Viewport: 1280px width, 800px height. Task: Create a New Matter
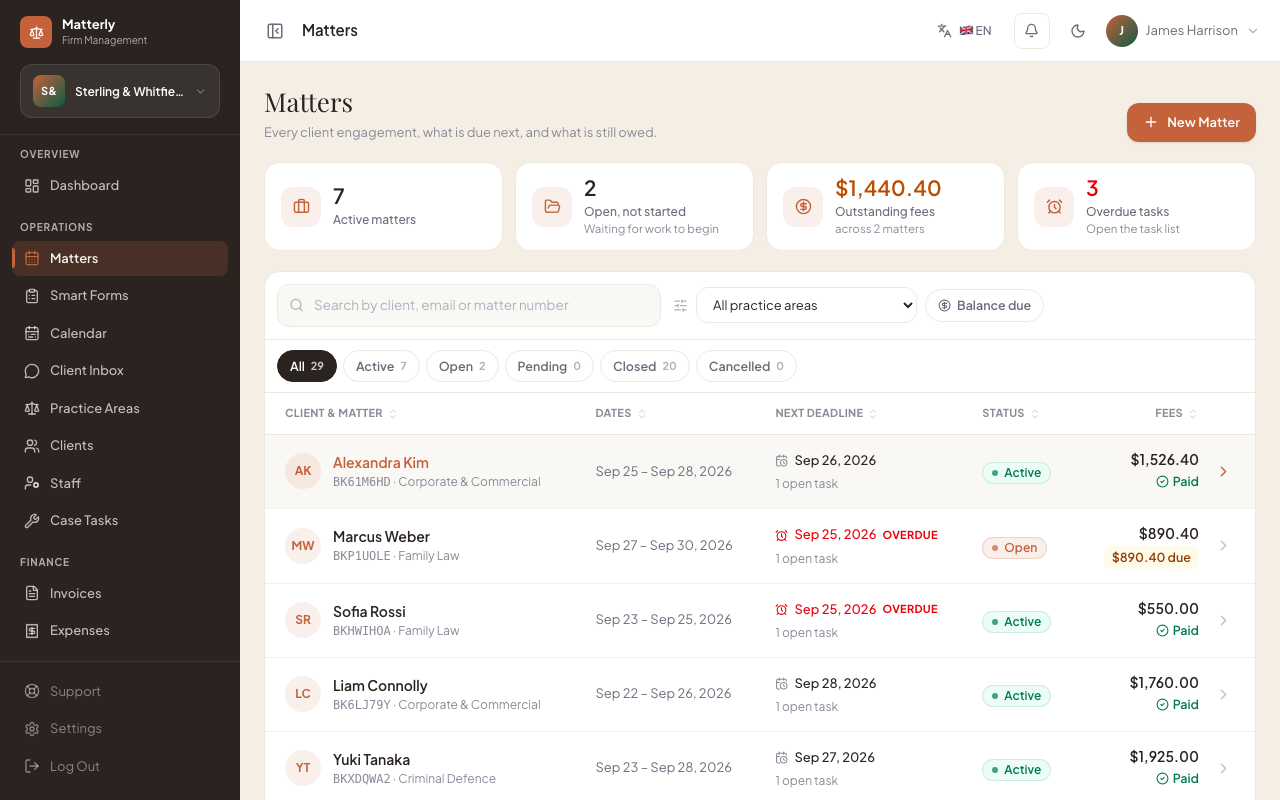[1191, 122]
